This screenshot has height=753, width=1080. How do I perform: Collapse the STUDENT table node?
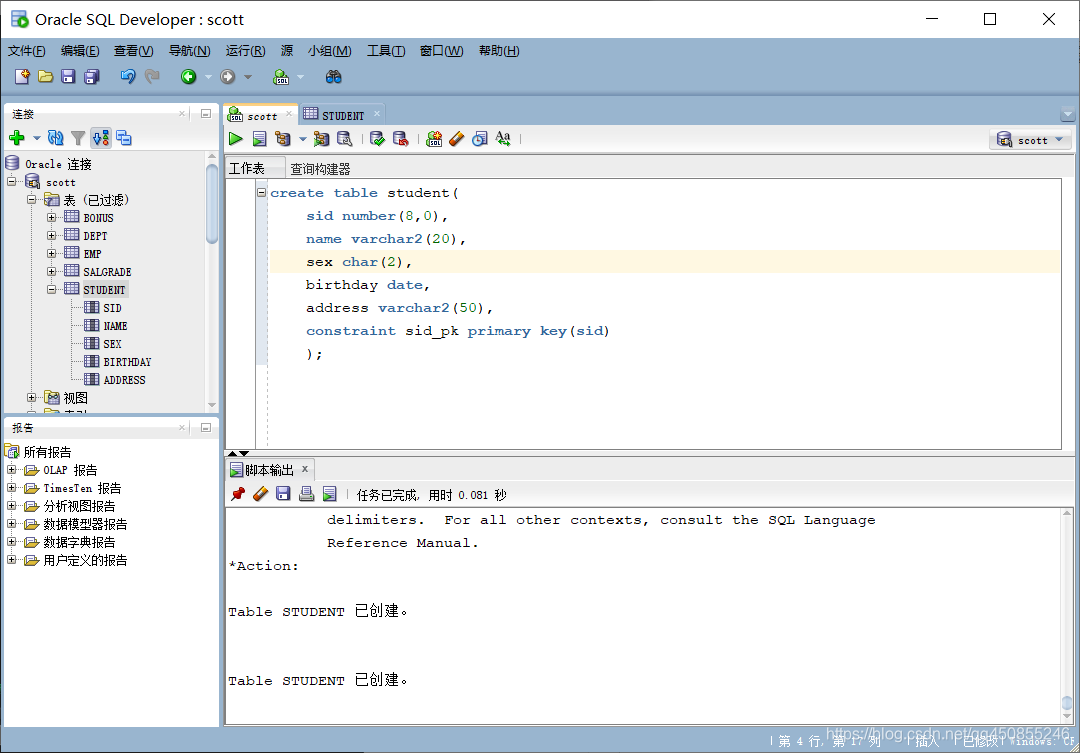[x=52, y=289]
